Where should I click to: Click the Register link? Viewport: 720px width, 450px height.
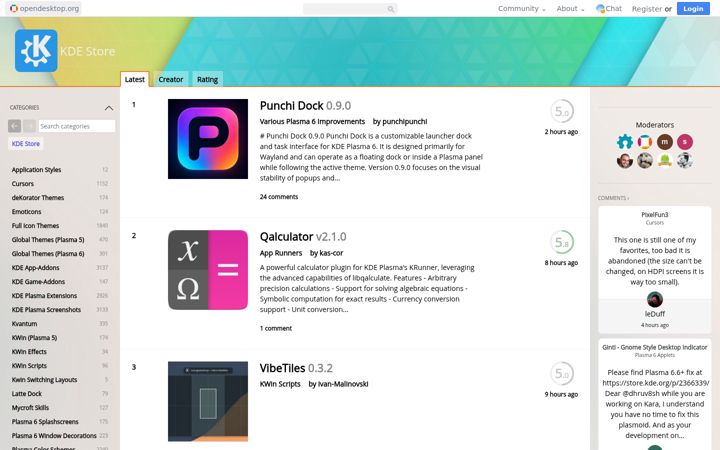coord(647,8)
